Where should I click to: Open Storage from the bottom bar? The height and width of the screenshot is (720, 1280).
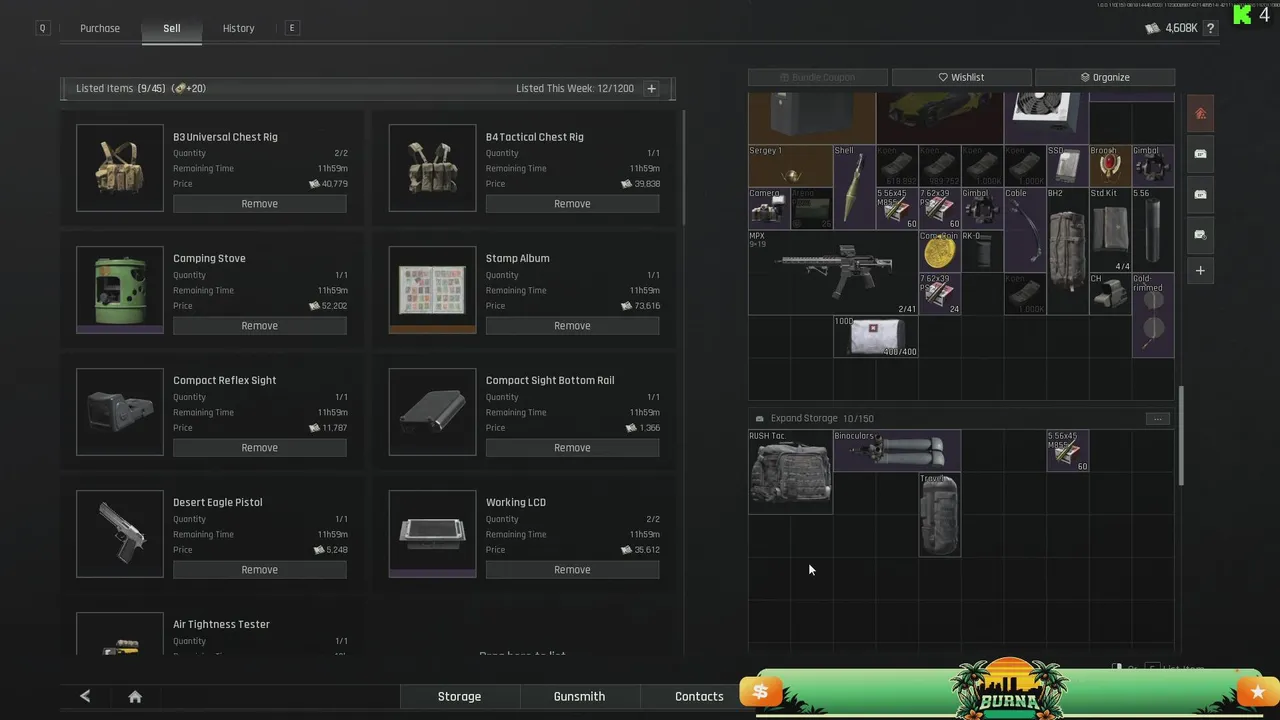click(459, 696)
